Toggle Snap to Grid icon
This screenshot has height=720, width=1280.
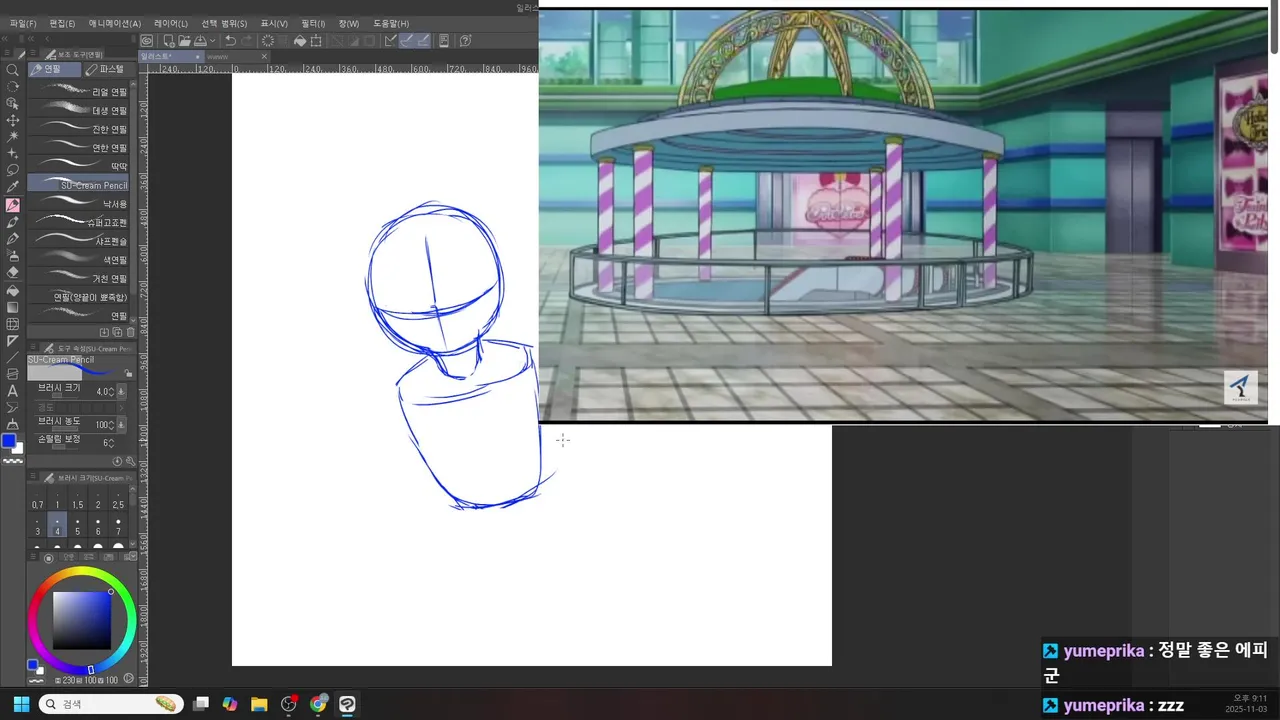pos(424,41)
